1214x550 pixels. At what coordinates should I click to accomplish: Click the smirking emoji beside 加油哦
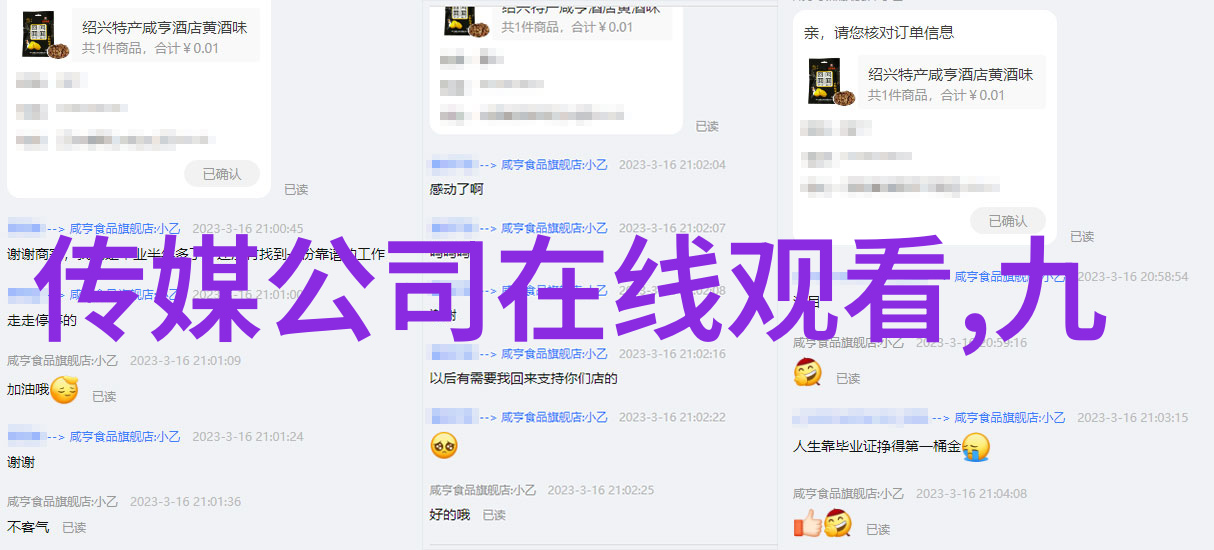click(64, 390)
